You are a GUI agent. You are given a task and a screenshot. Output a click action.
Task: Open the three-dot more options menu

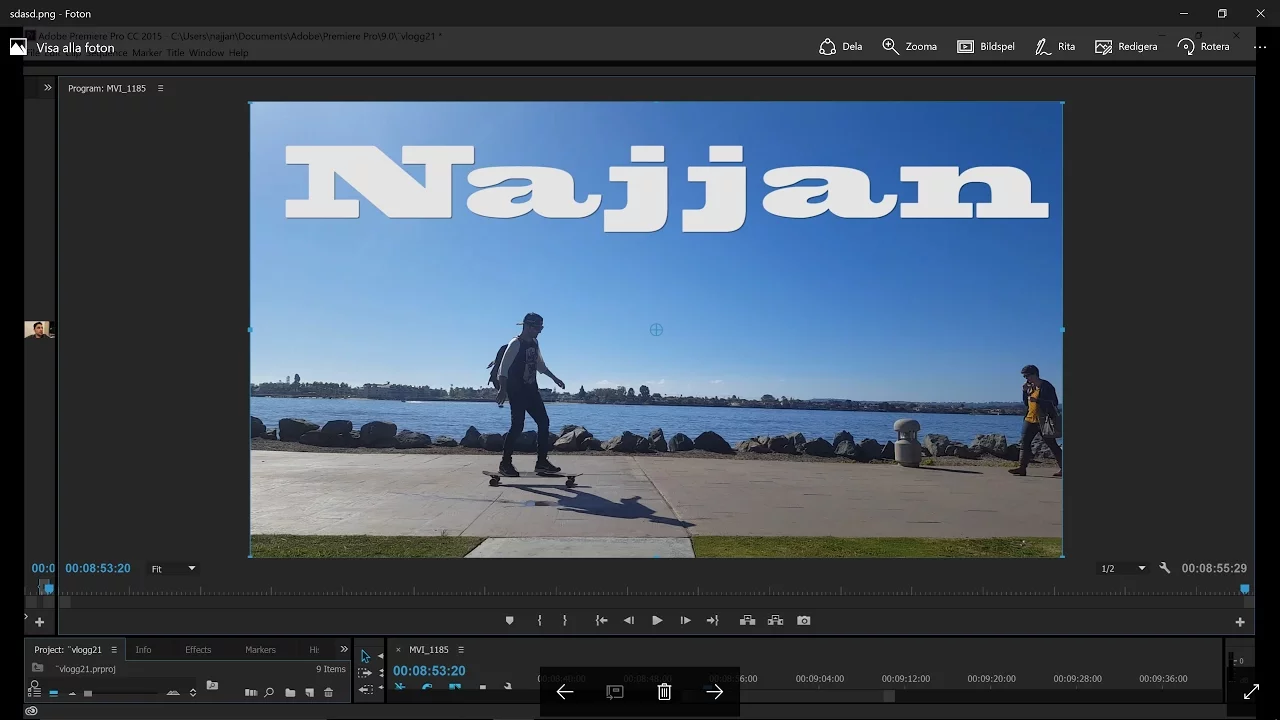(x=1260, y=47)
